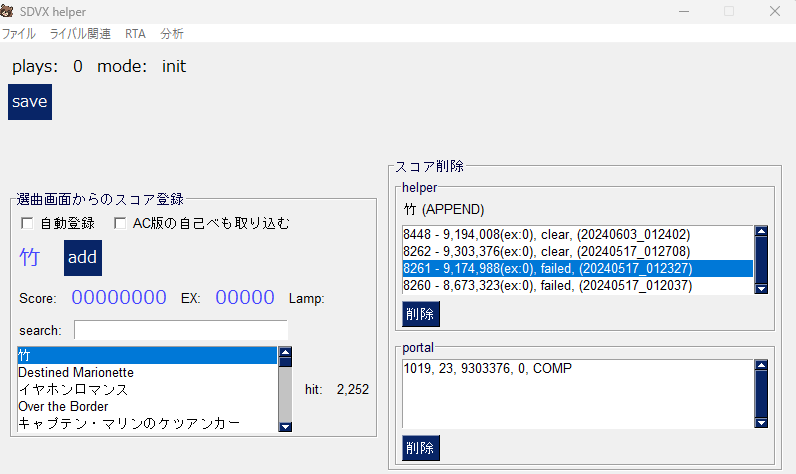This screenshot has height=474, width=796.
Task: Toggle AC版の自己べも取り込む checkbox
Action: pos(120,223)
